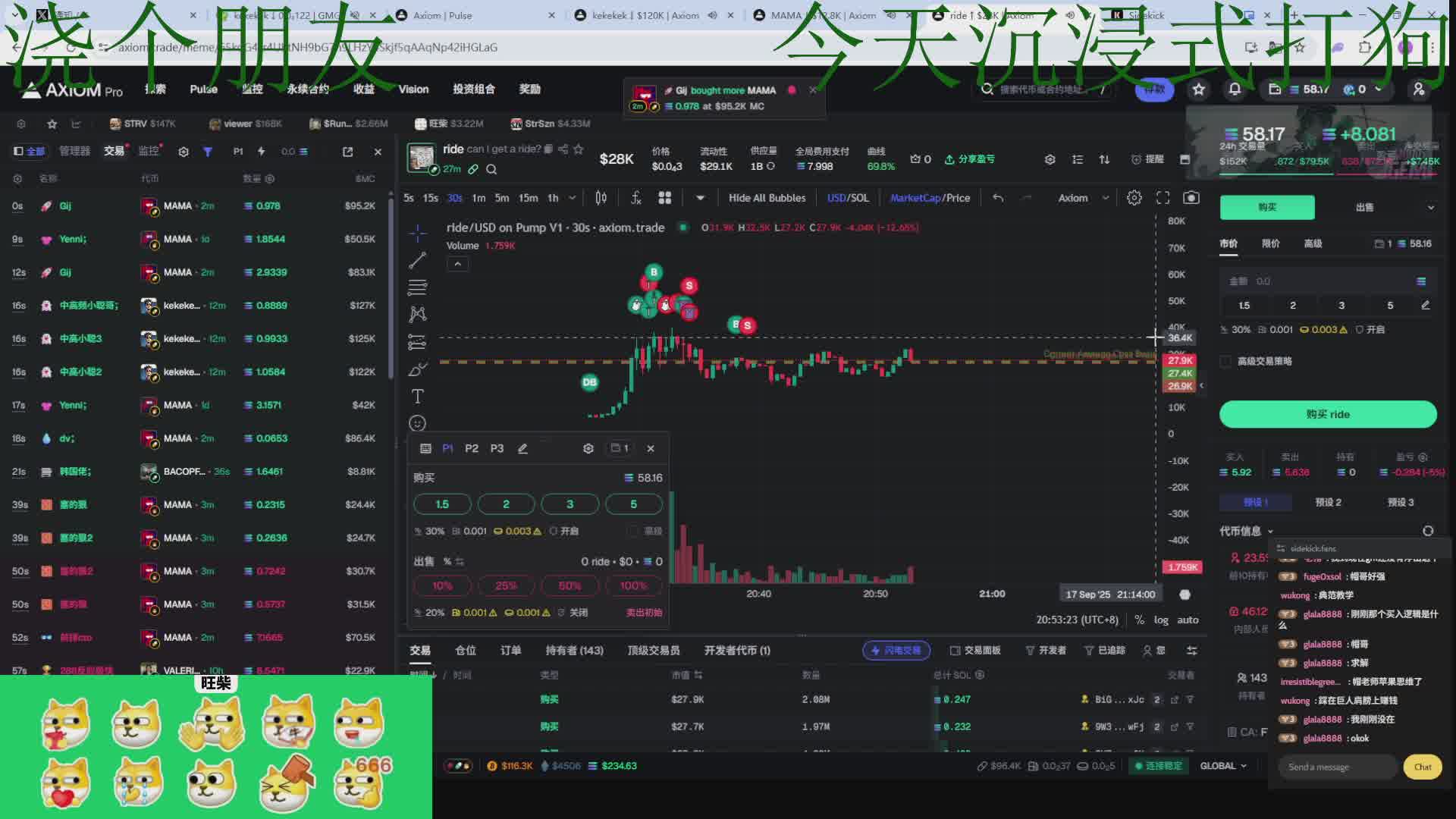This screenshot has height=819, width=1456.
Task: Search the ride token with magnifier icon
Action: (x=491, y=169)
